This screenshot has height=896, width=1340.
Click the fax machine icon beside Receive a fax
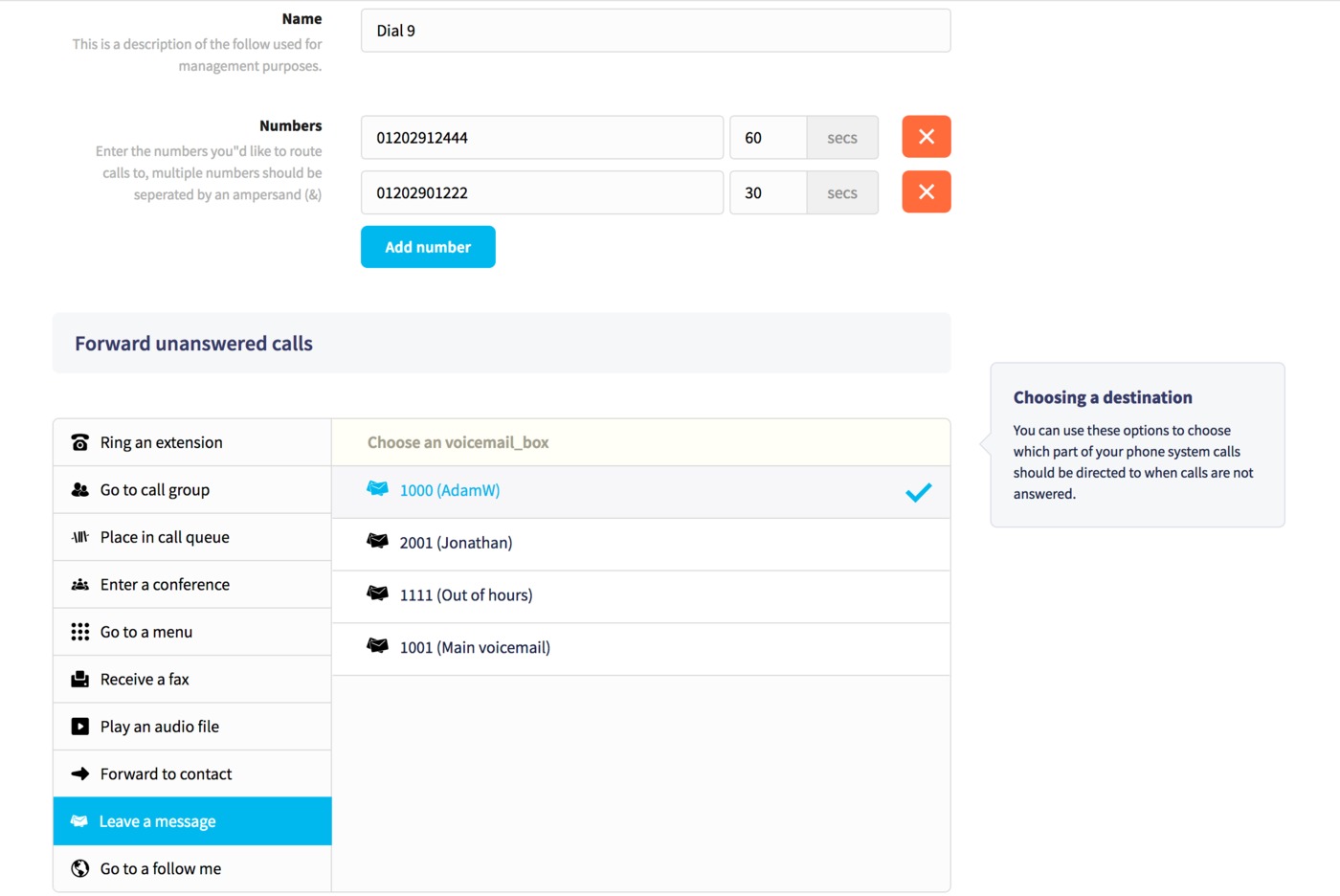pyautogui.click(x=80, y=679)
